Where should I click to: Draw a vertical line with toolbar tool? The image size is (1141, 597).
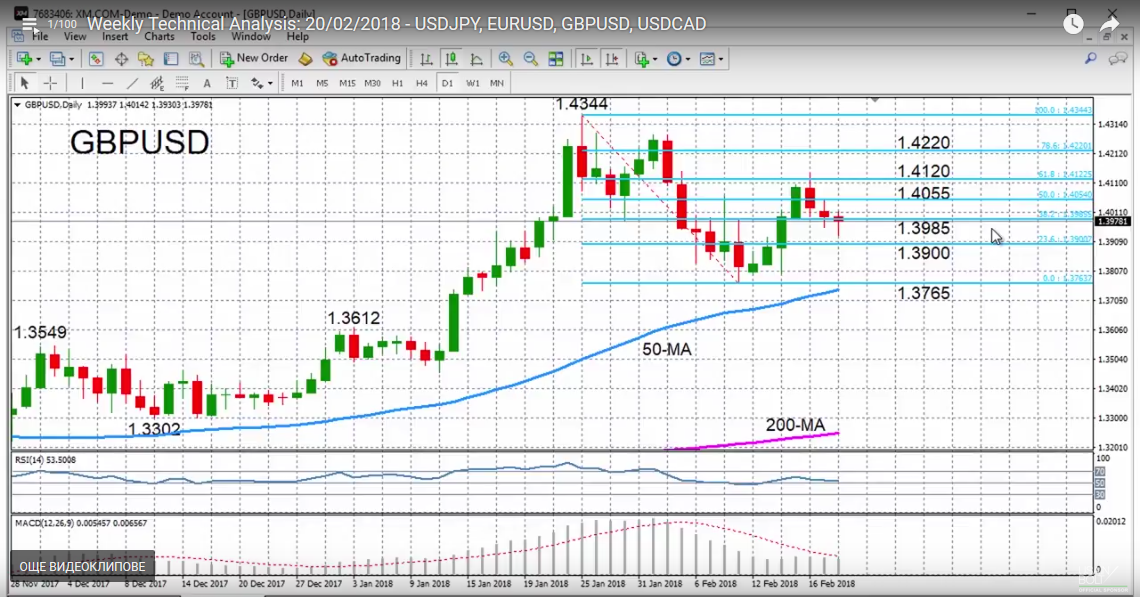coord(82,83)
